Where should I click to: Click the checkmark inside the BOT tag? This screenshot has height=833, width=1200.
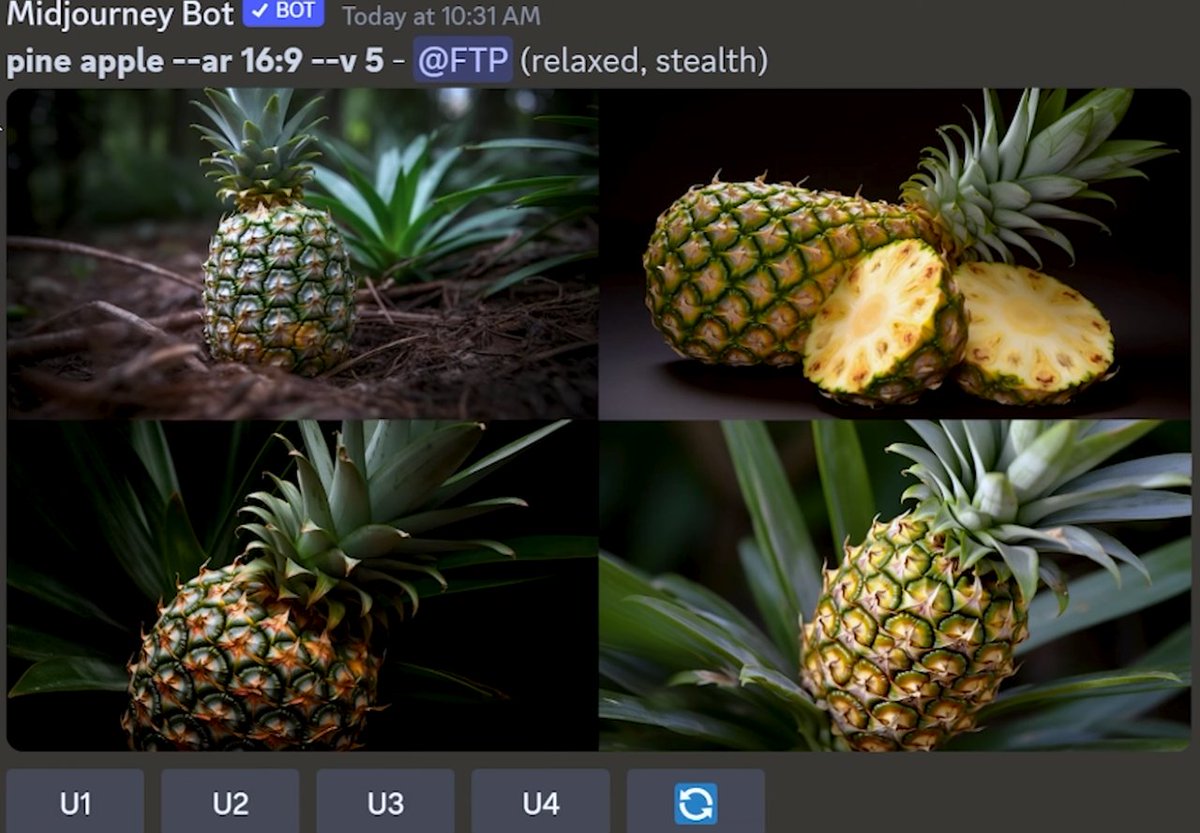[258, 14]
